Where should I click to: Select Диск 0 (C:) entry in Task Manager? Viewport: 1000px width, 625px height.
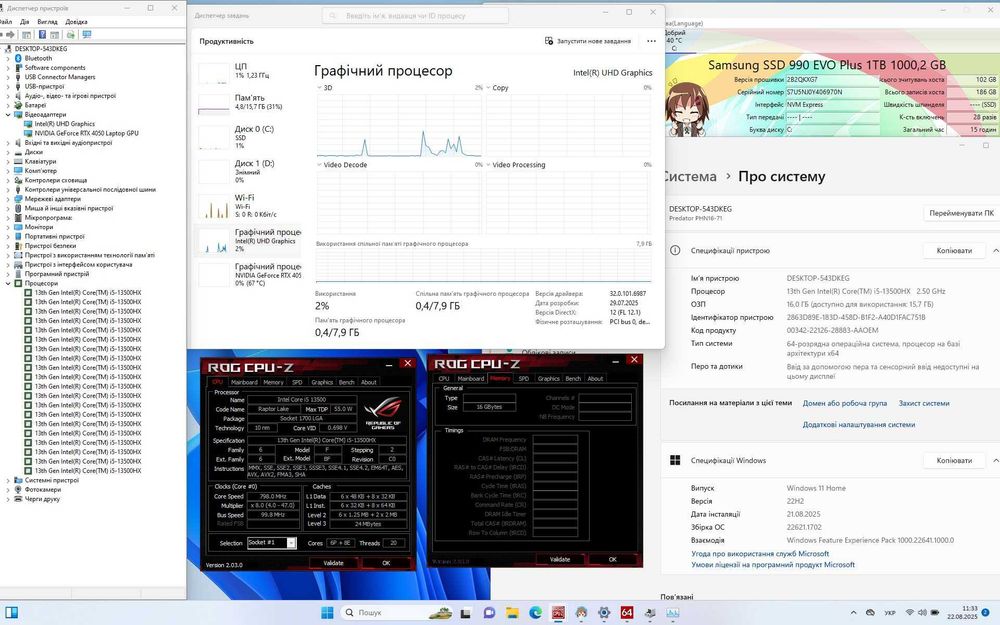point(248,136)
